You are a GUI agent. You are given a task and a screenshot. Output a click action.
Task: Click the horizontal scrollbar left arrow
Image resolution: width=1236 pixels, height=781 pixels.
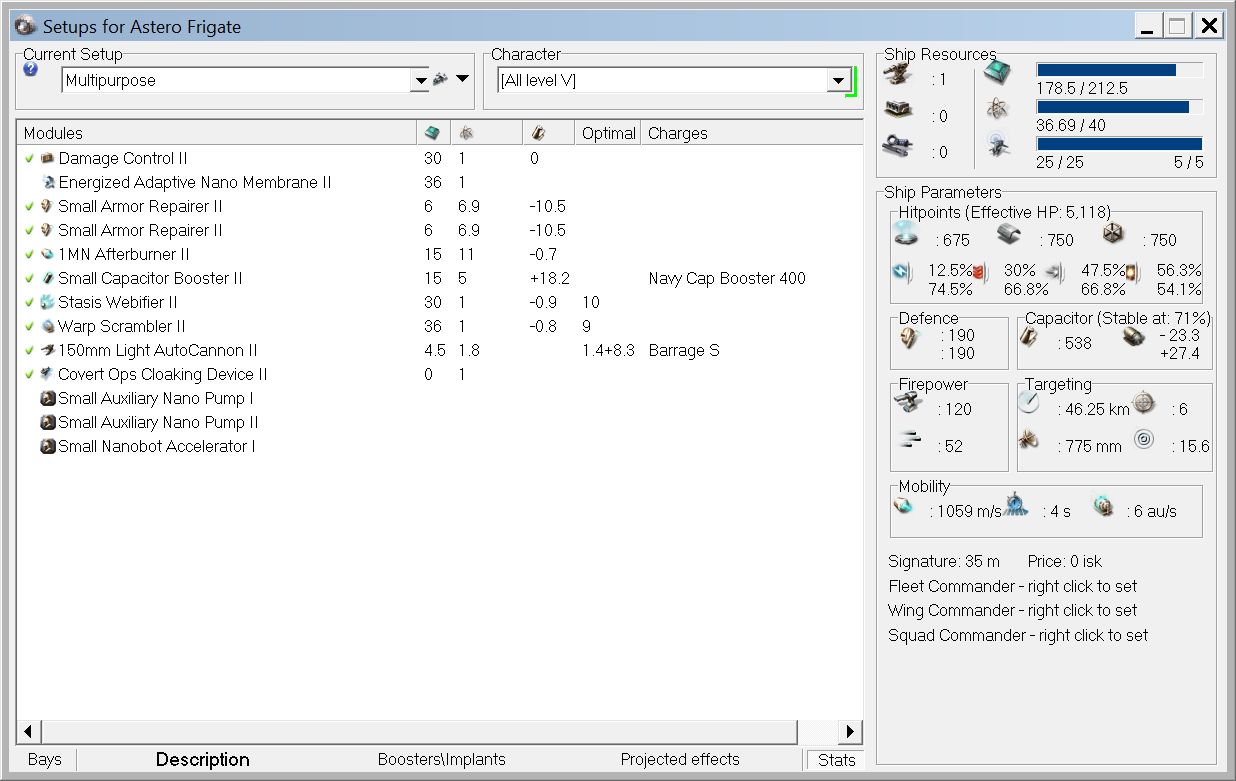coord(28,731)
